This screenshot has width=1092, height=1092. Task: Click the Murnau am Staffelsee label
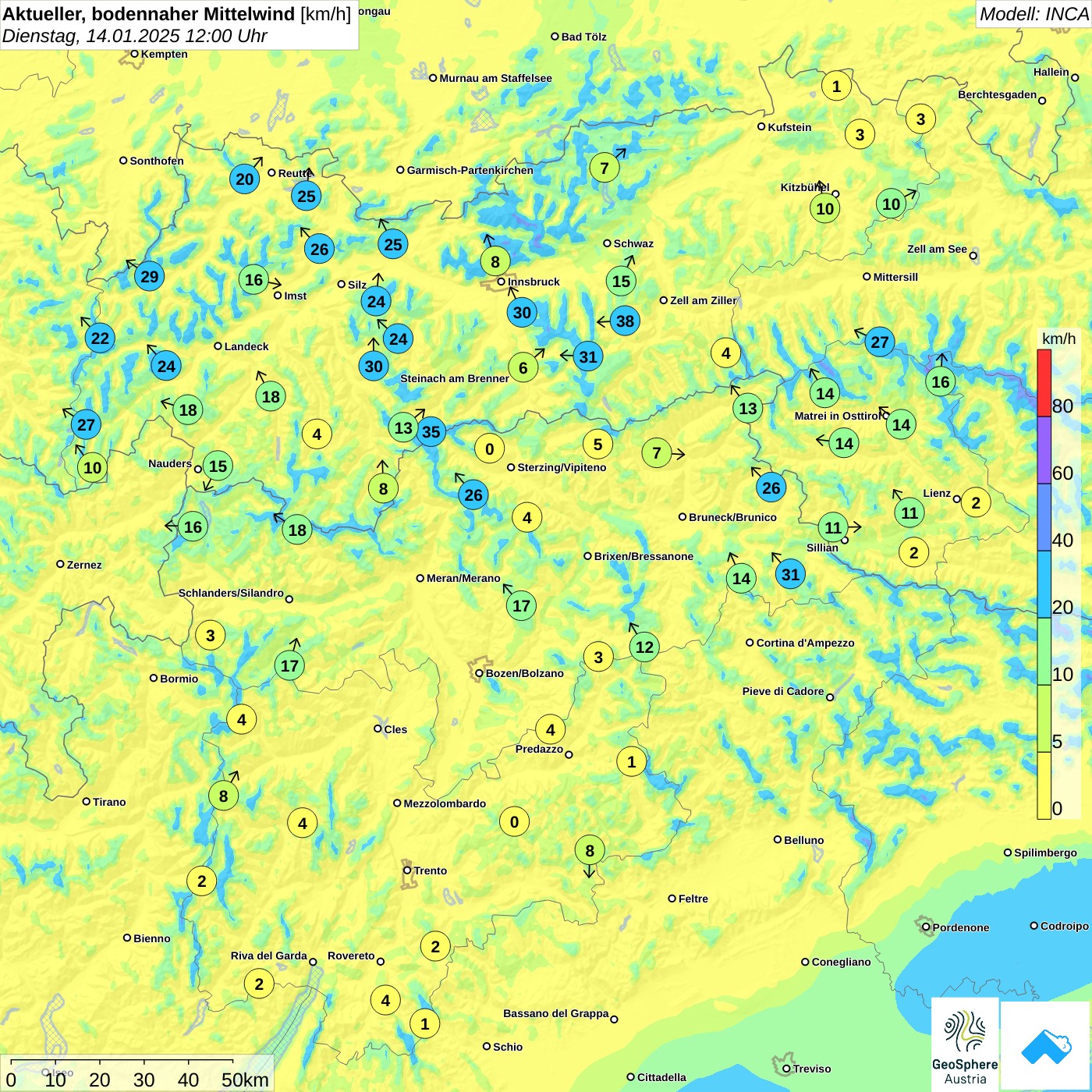[495, 78]
